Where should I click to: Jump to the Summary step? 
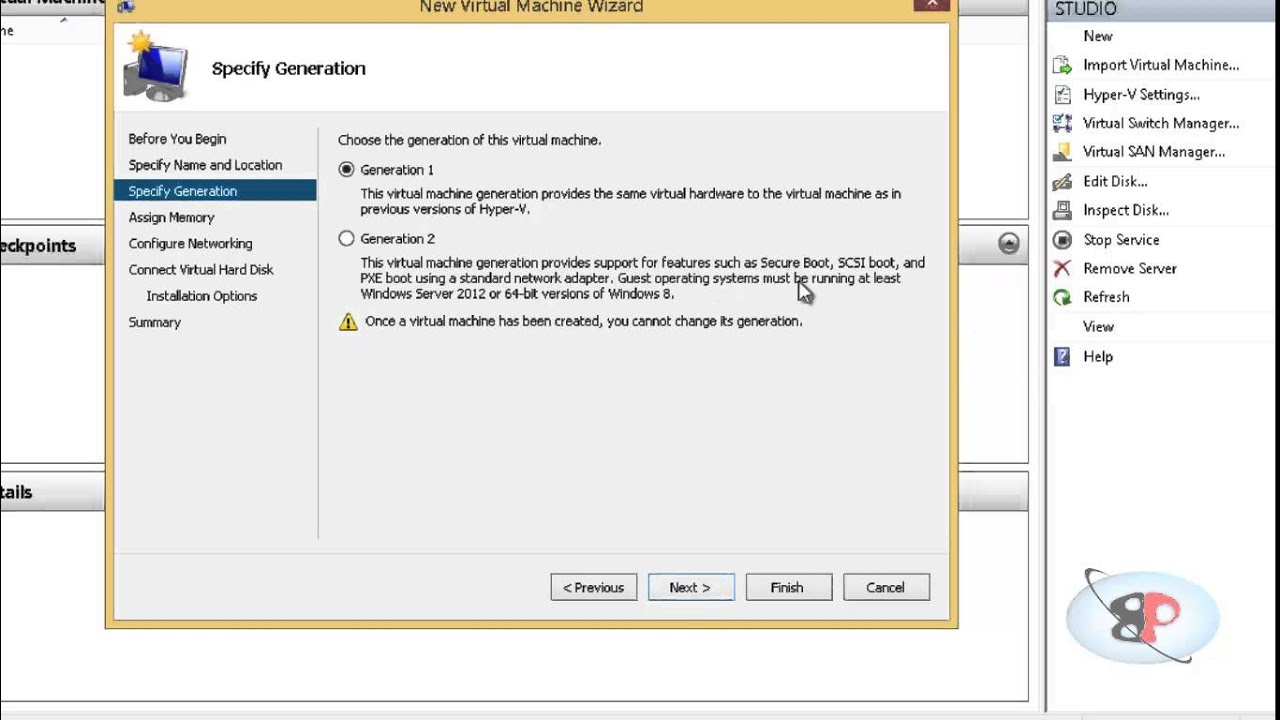(154, 322)
